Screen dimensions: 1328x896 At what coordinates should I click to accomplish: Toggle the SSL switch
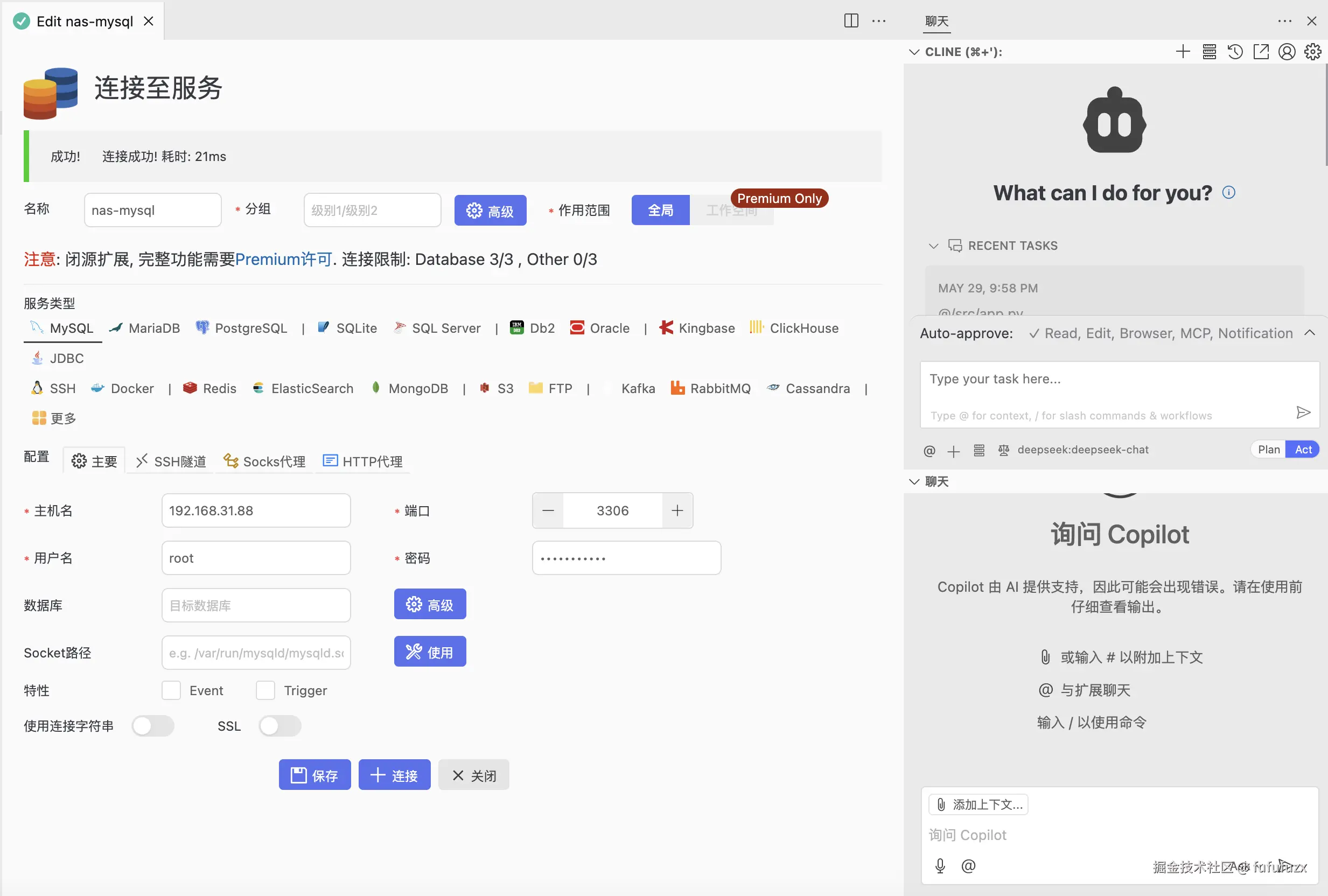click(279, 726)
